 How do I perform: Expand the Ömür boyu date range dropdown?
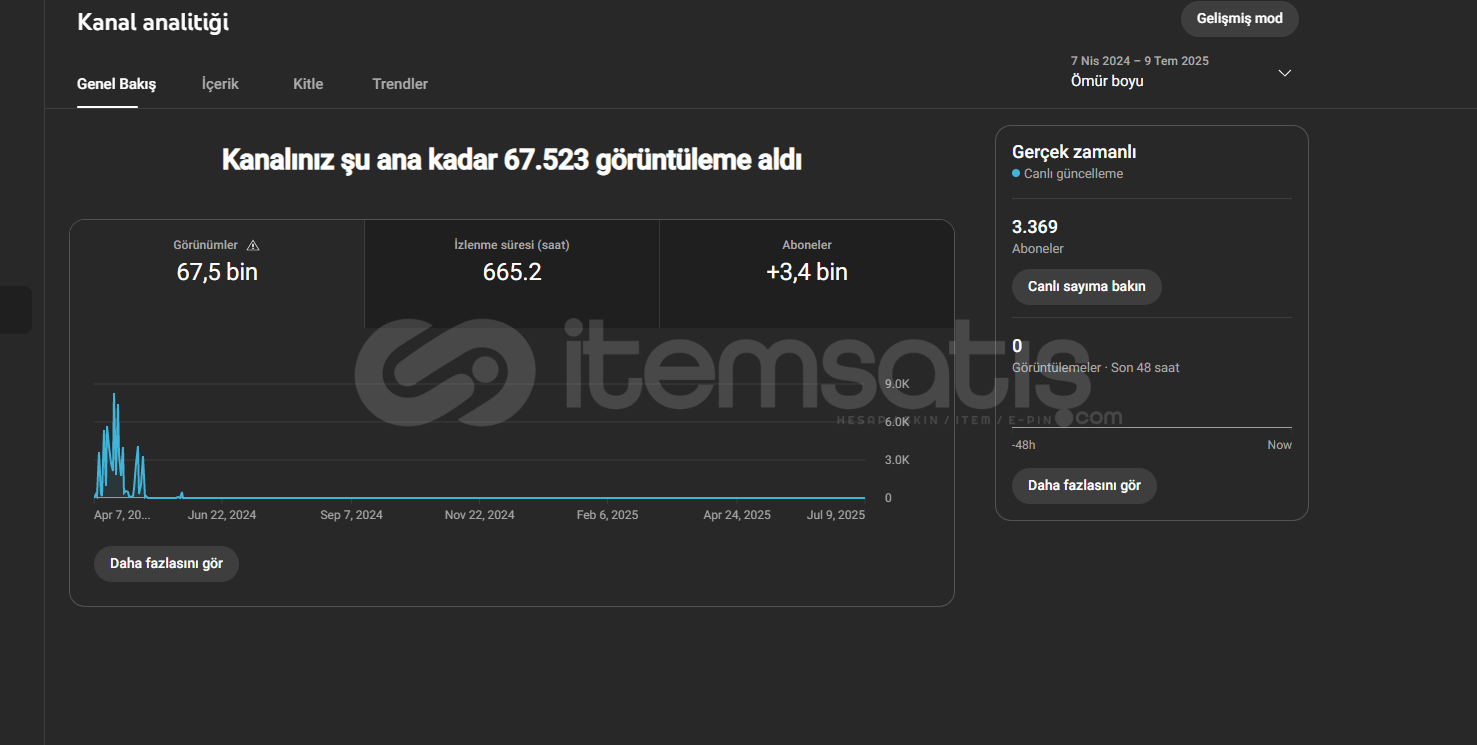pos(1180,72)
